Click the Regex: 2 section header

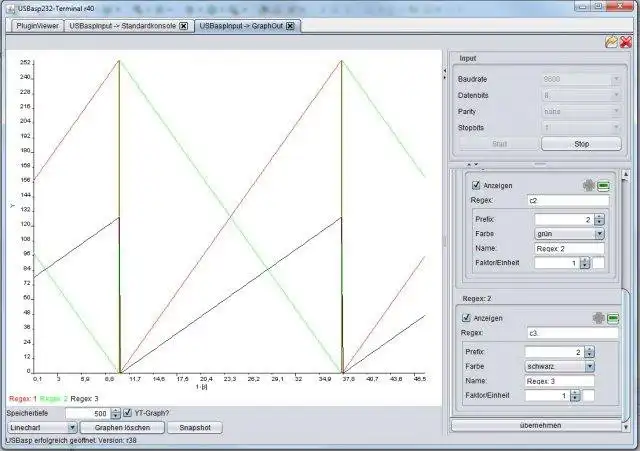tap(477, 299)
